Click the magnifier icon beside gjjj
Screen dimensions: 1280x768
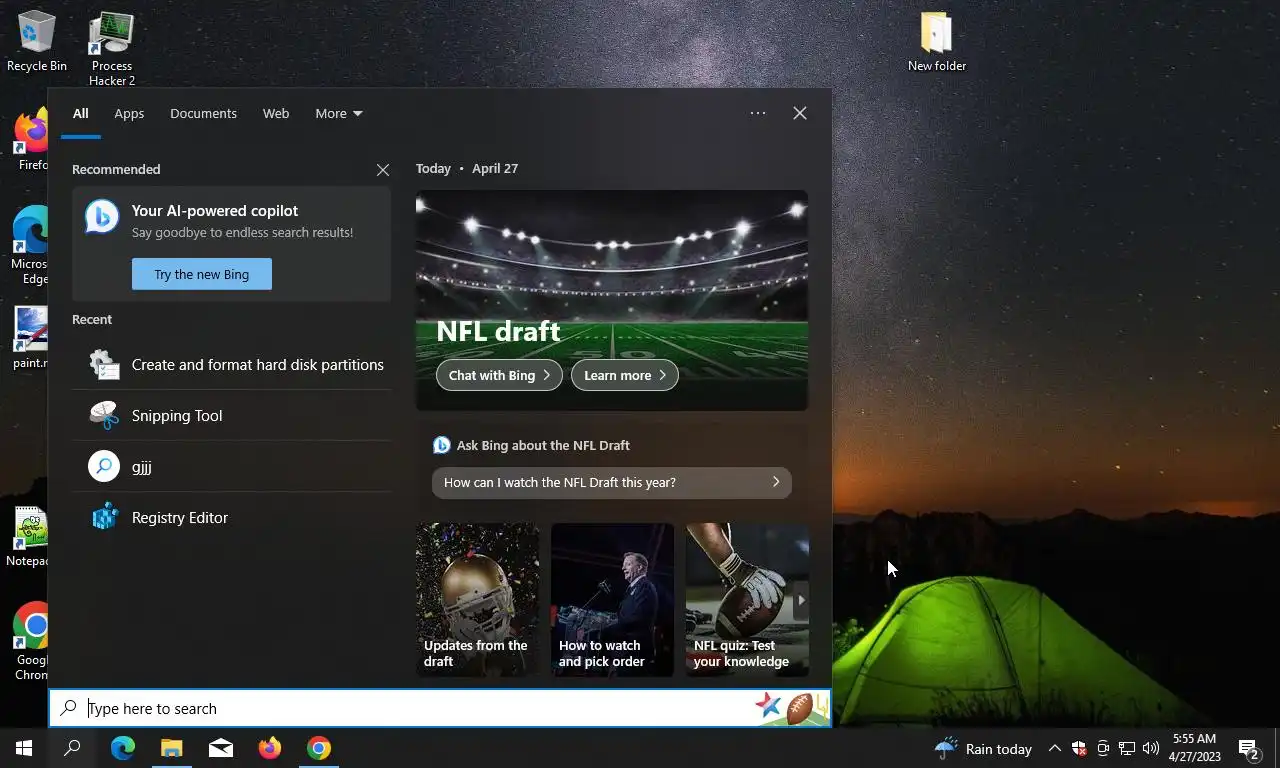click(104, 466)
